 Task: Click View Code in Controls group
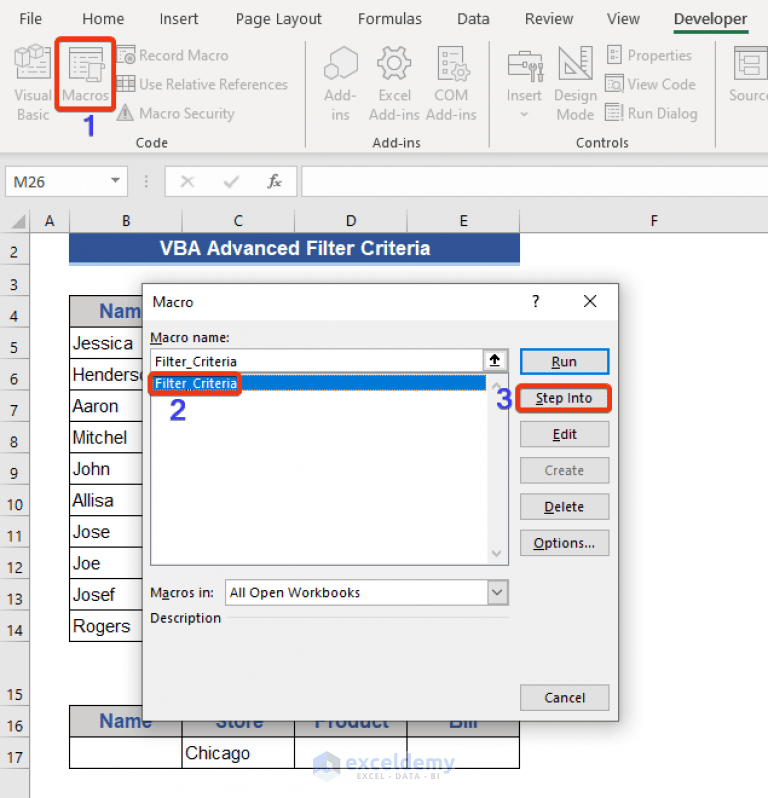pyautogui.click(x=650, y=84)
